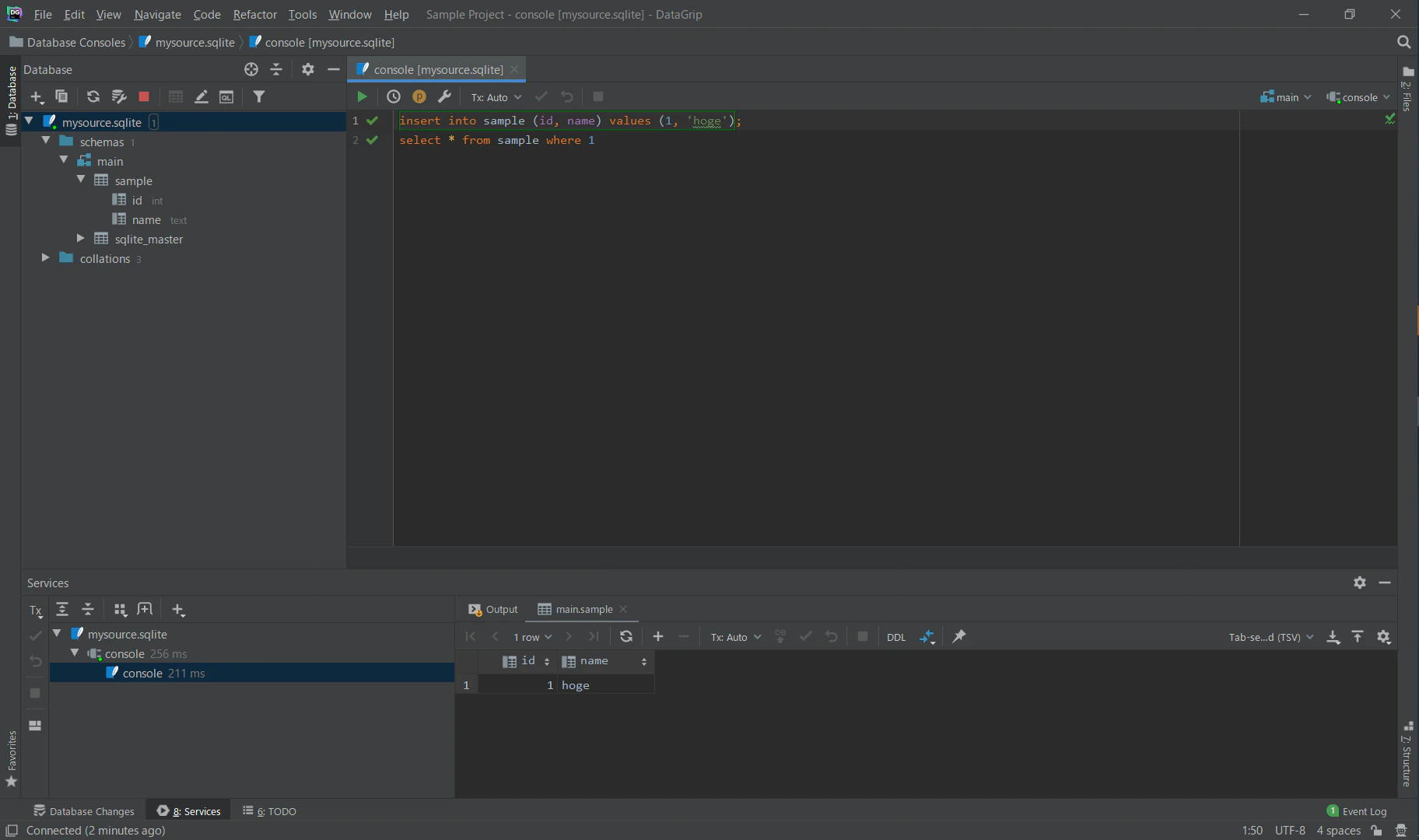Run the query with the green Execute arrow

[362, 96]
